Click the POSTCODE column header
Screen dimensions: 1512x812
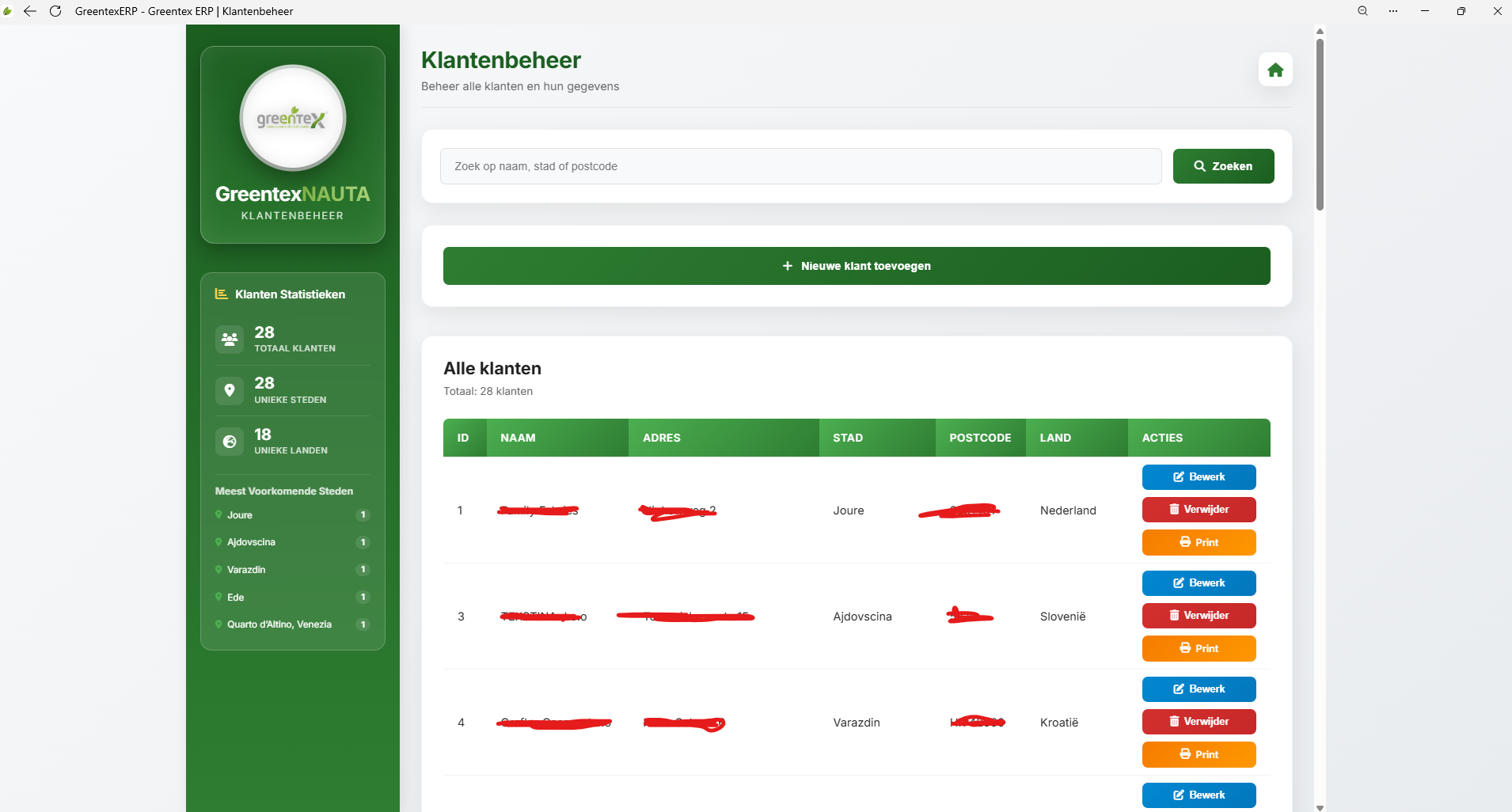coord(980,438)
